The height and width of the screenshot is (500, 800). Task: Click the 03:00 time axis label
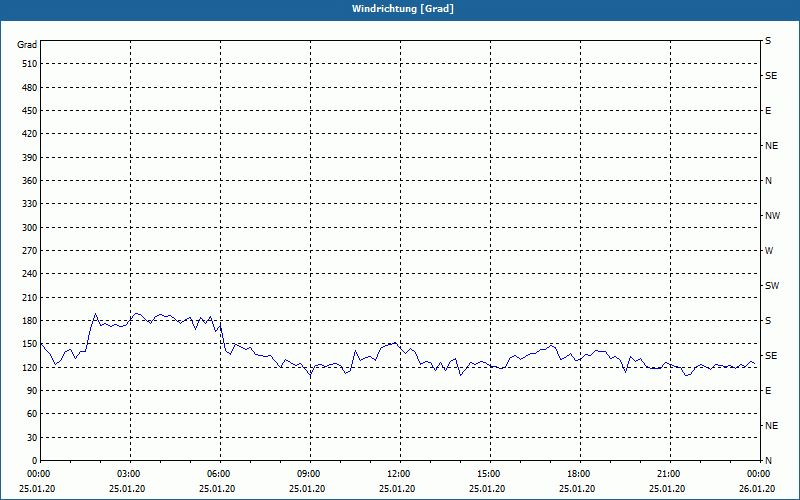(131, 474)
